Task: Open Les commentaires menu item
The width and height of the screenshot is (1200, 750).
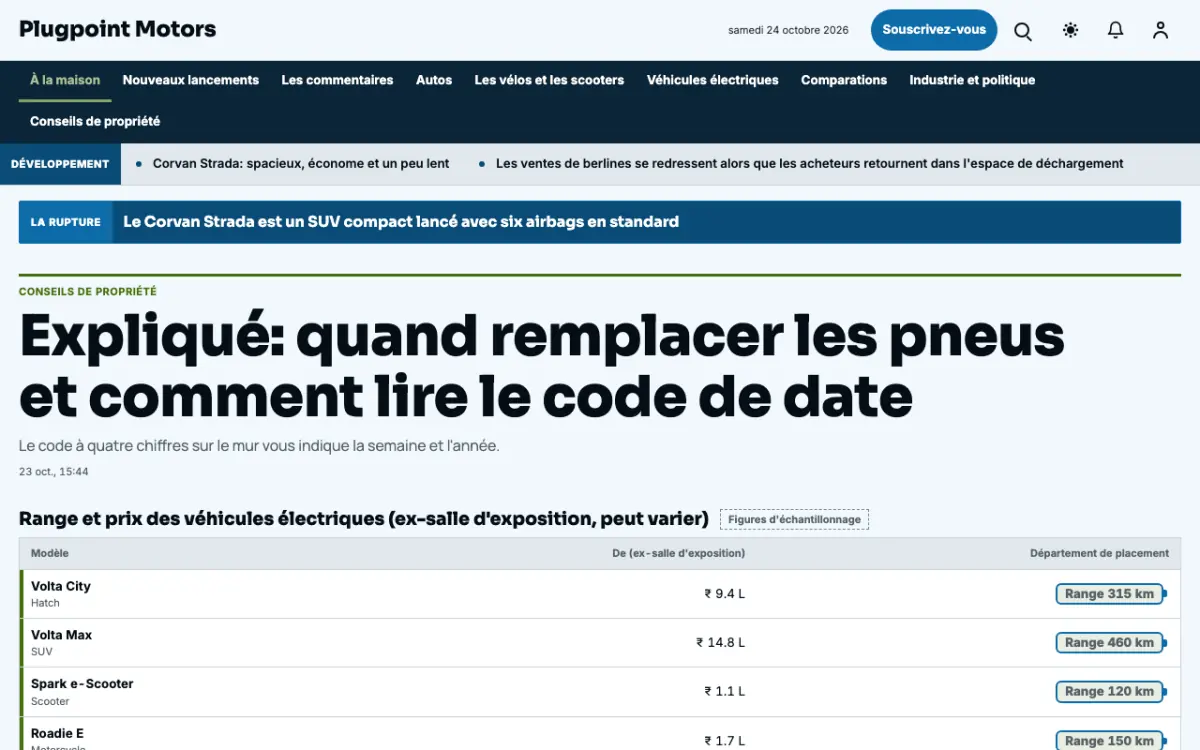Action: pyautogui.click(x=337, y=80)
